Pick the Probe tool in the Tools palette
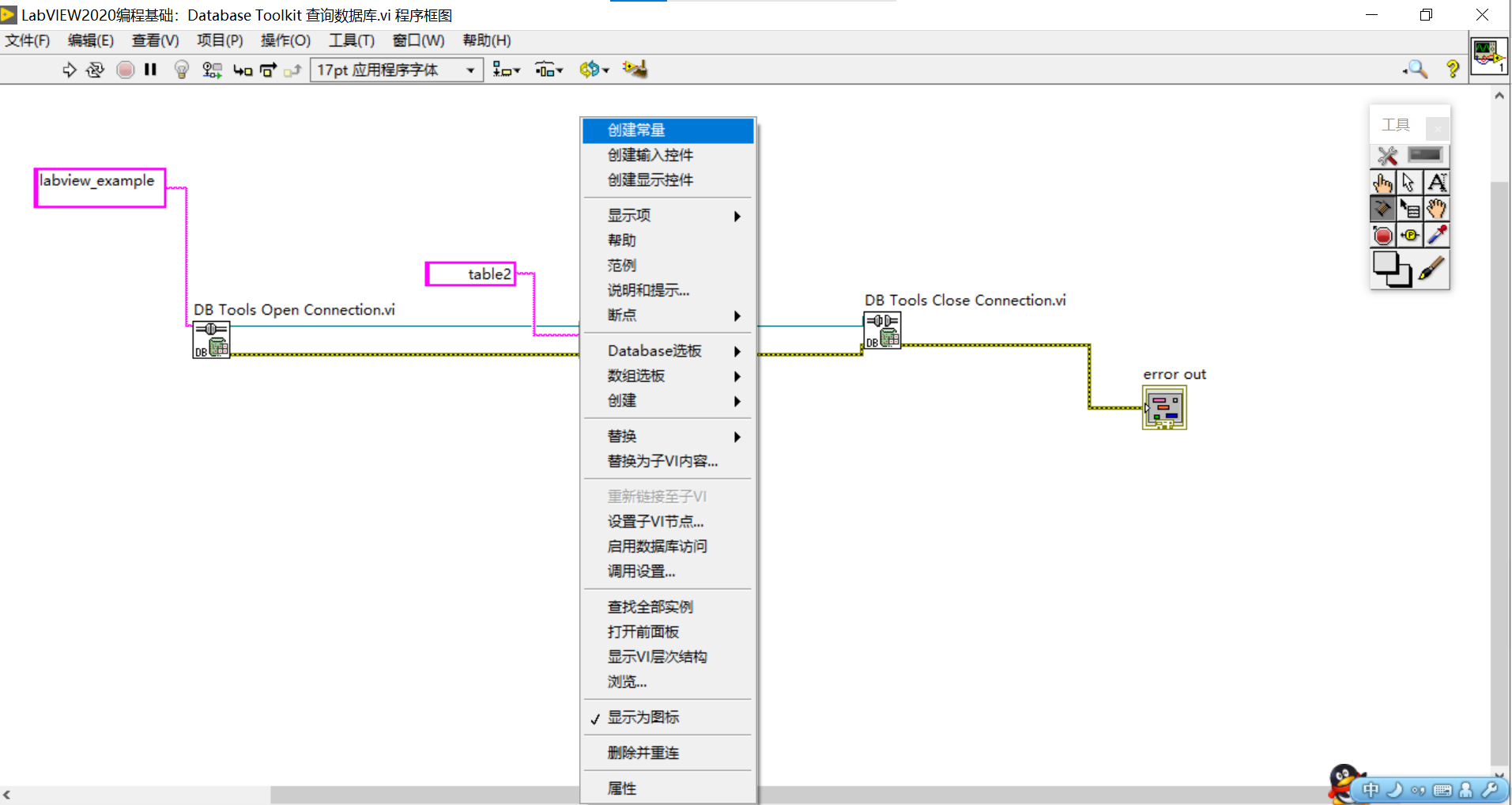Viewport: 1512px width, 805px height. (1410, 235)
